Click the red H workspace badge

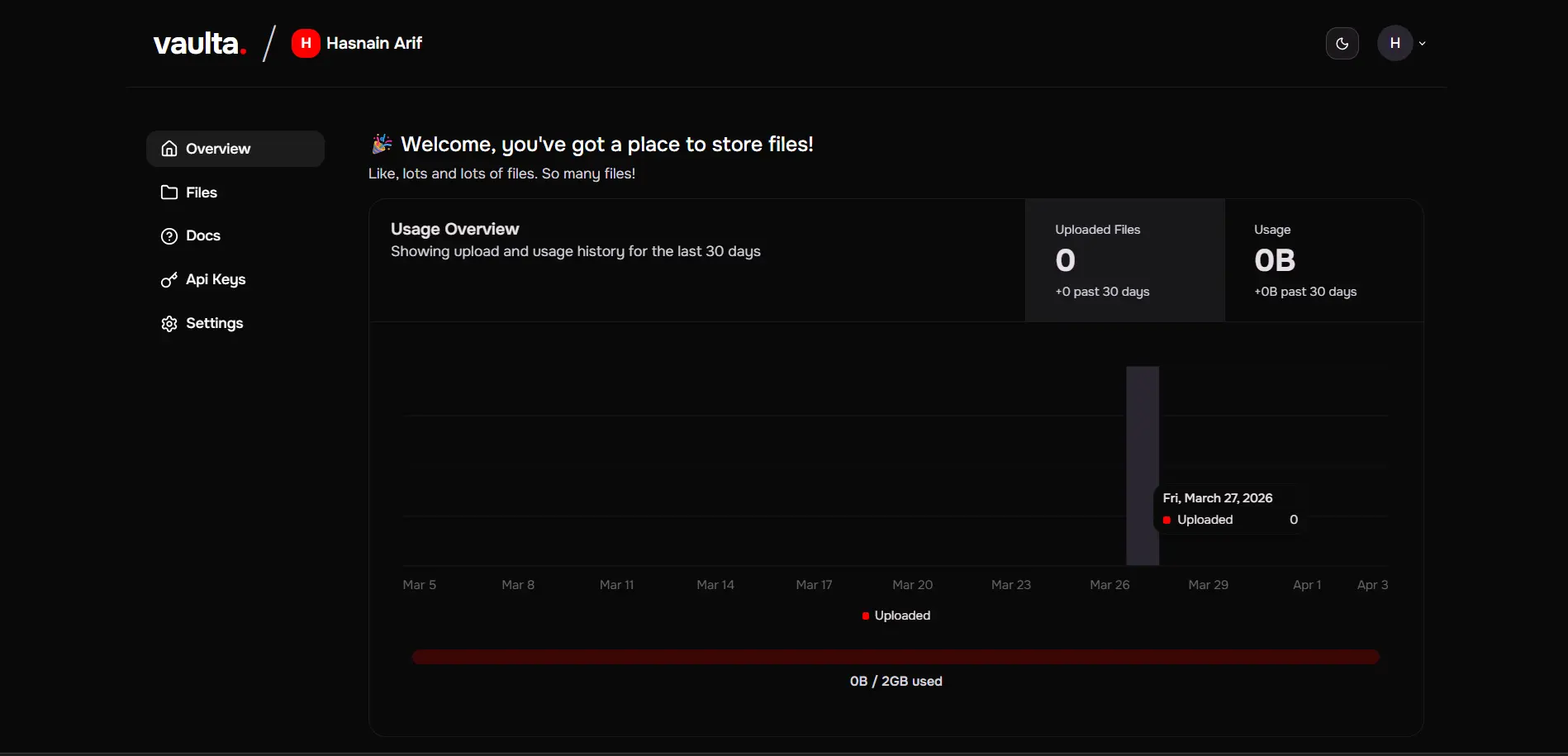306,43
